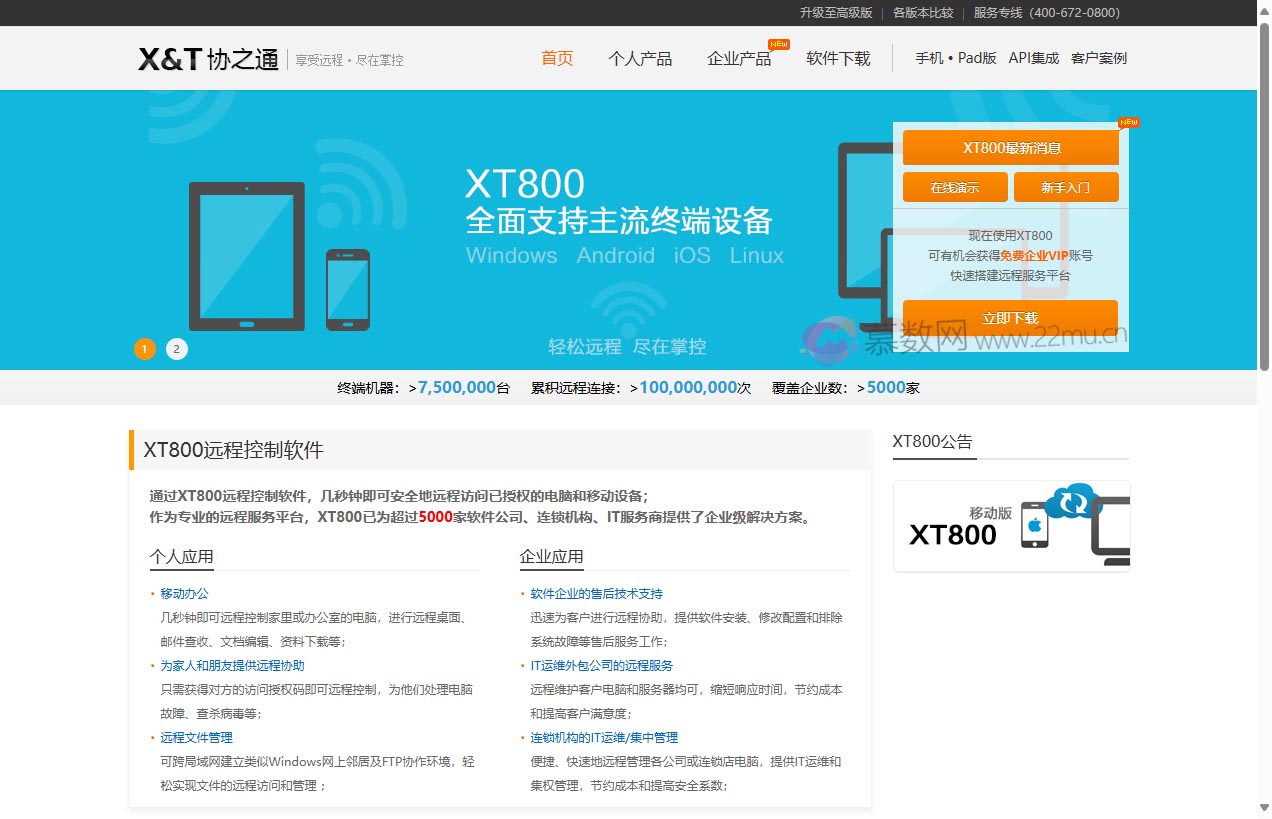1272x819 pixels.
Task: Open the 个人产品 menu item
Action: (x=640, y=58)
